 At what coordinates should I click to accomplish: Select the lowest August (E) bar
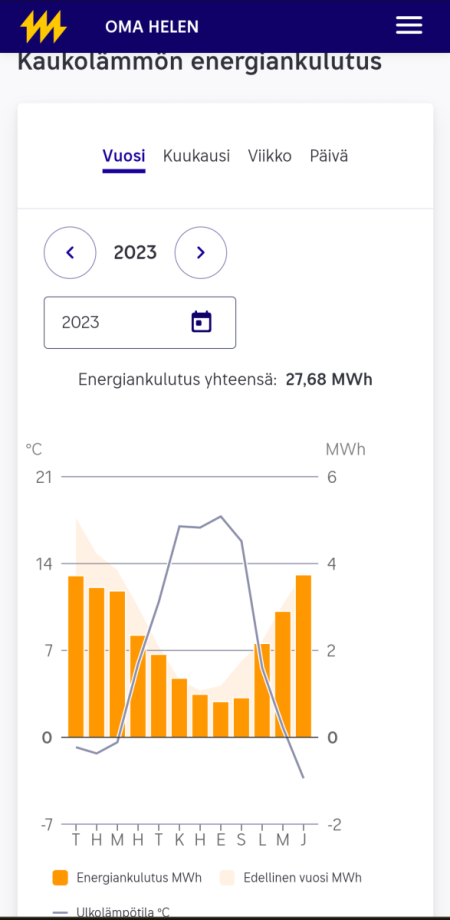pyautogui.click(x=221, y=719)
